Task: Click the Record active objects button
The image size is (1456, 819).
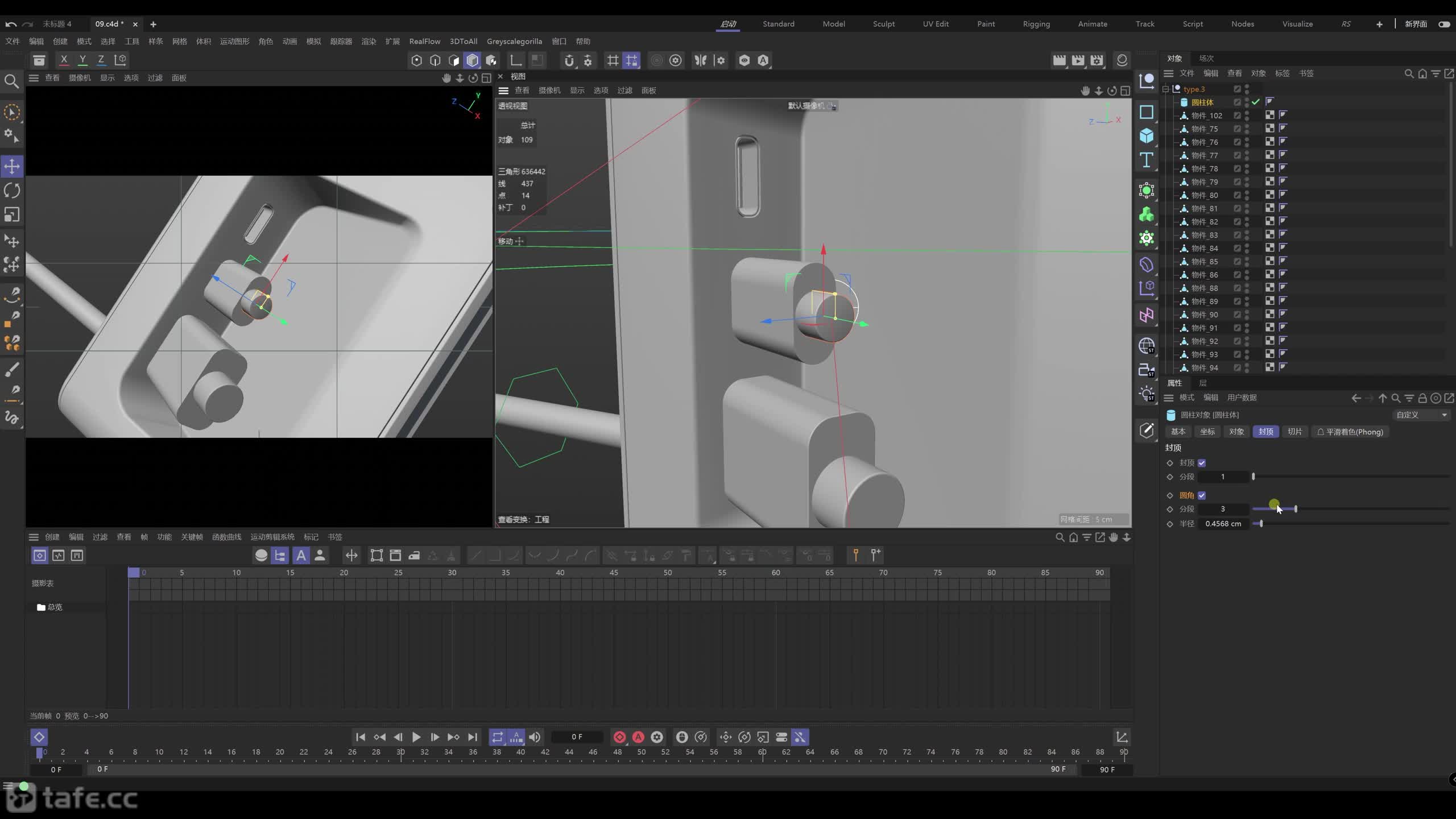Action: (x=619, y=737)
